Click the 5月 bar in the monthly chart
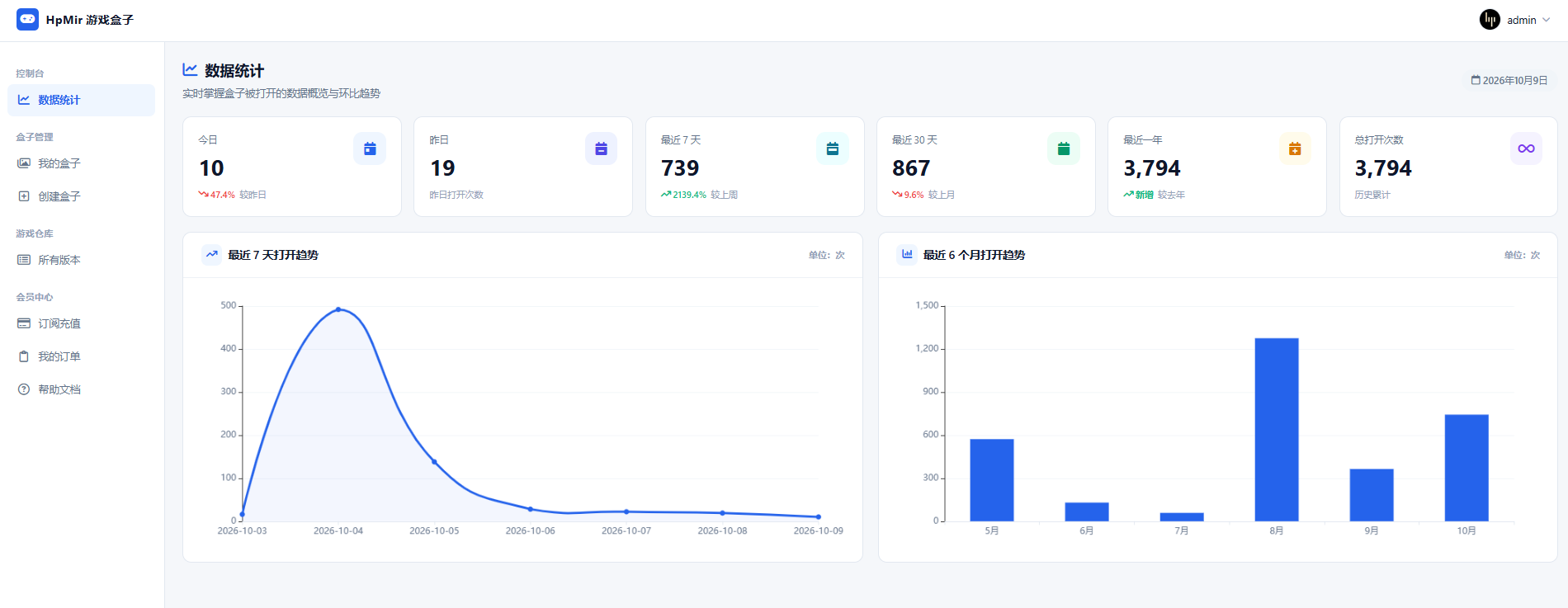The width and height of the screenshot is (1568, 608). 992,480
